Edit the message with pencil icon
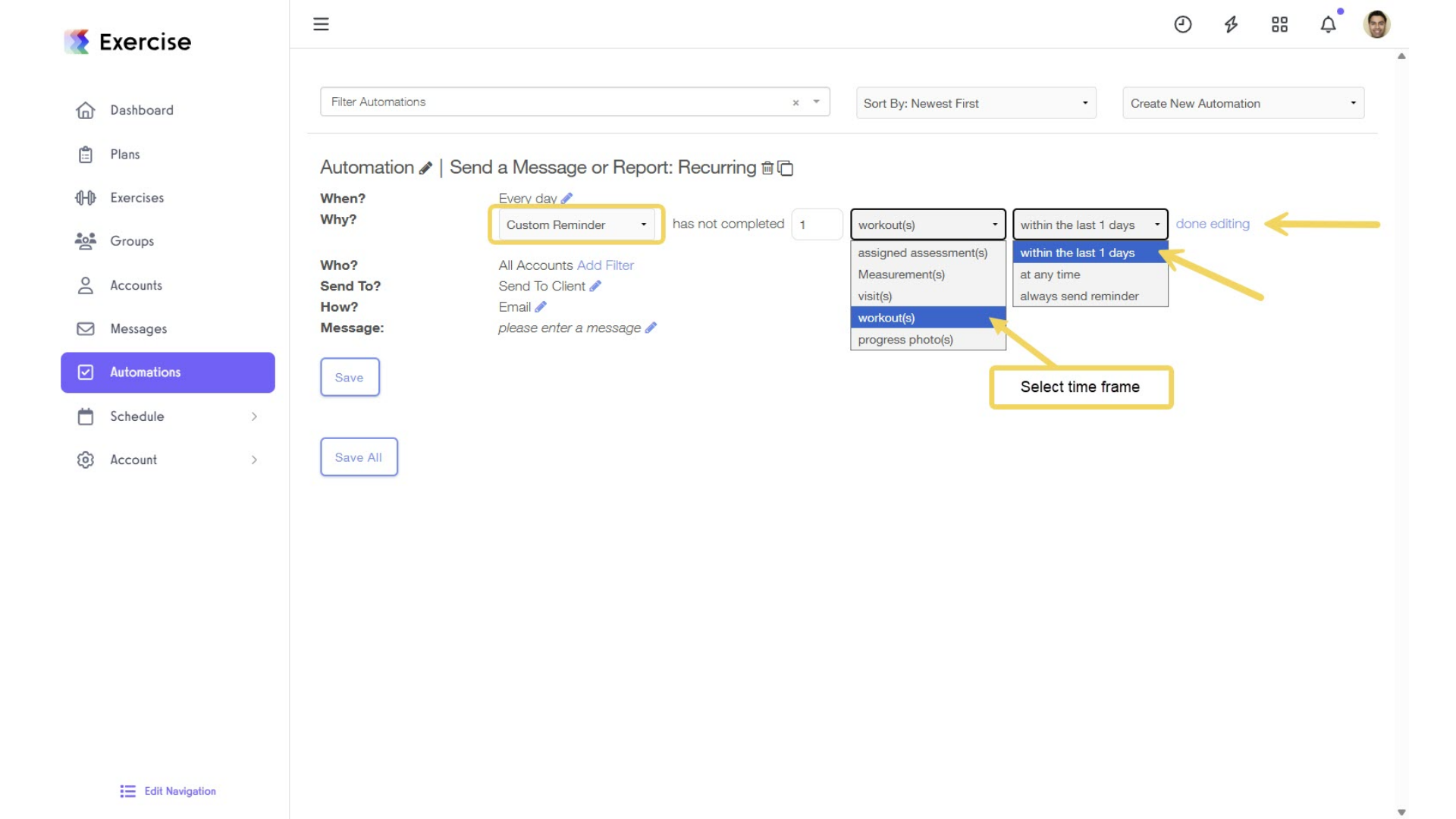 (651, 328)
